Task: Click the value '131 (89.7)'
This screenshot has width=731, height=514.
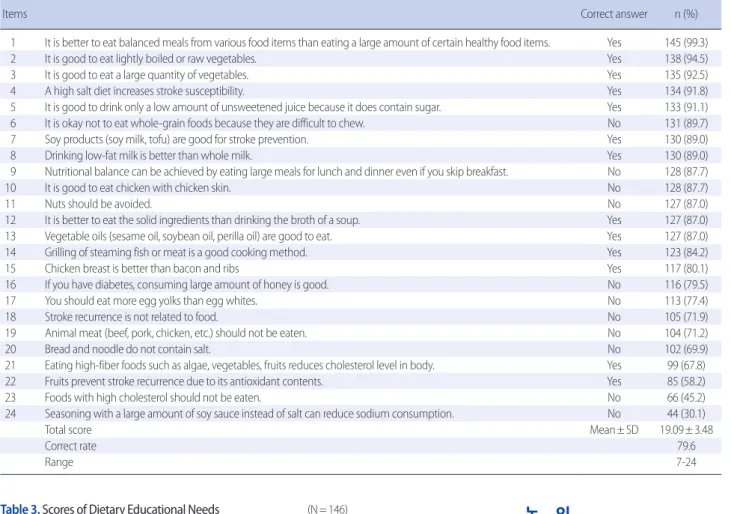Action: (x=686, y=123)
